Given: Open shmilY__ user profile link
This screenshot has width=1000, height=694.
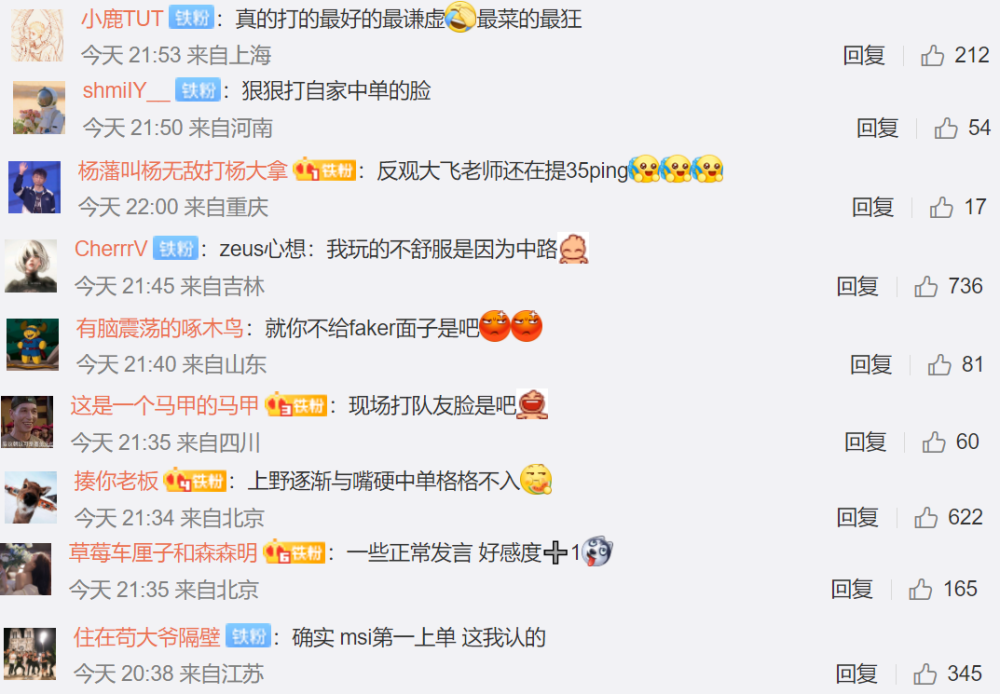Looking at the screenshot, I should pyautogui.click(x=126, y=91).
